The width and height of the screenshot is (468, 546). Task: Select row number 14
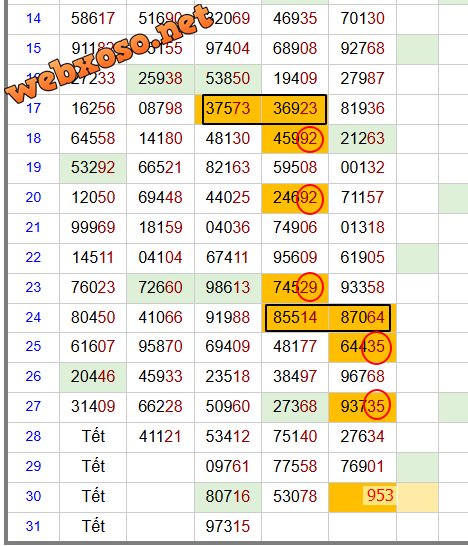pyautogui.click(x=33, y=18)
